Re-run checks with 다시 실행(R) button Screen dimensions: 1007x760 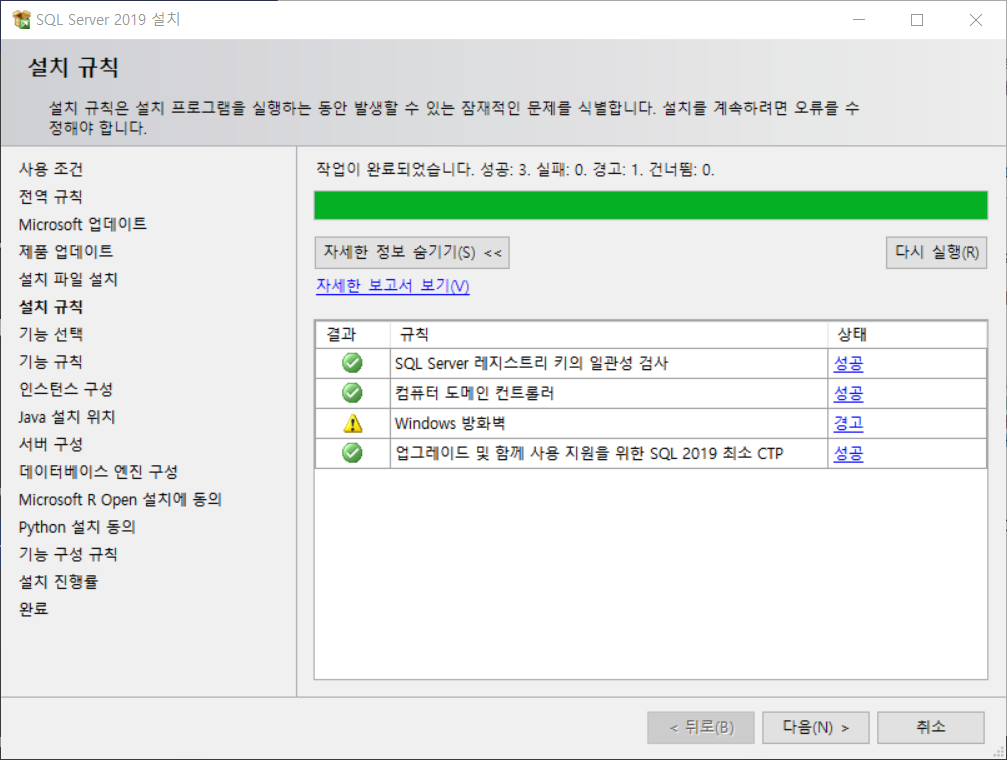point(936,252)
